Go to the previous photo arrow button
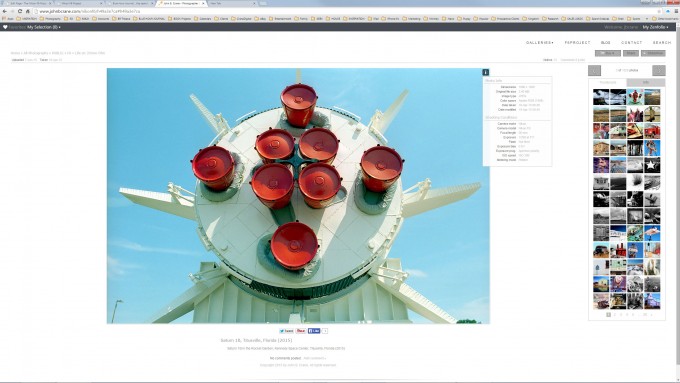 pyautogui.click(x=594, y=70)
